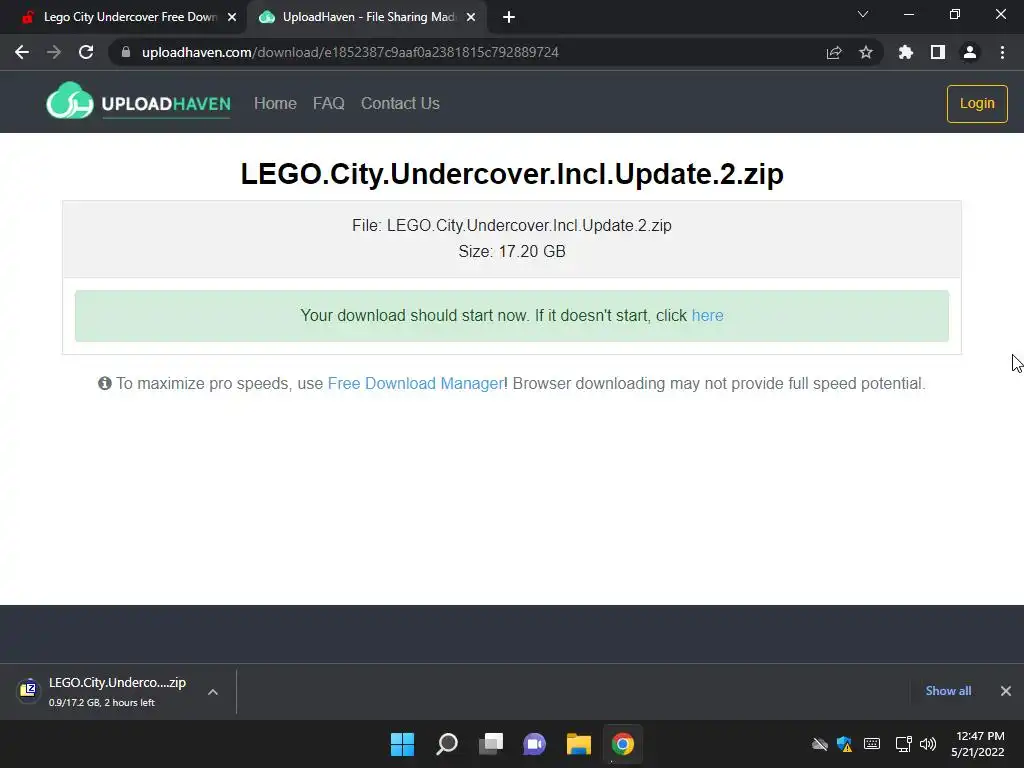Screen dimensions: 1024x768
Task: View site info via the lock icon
Action: (x=126, y=52)
